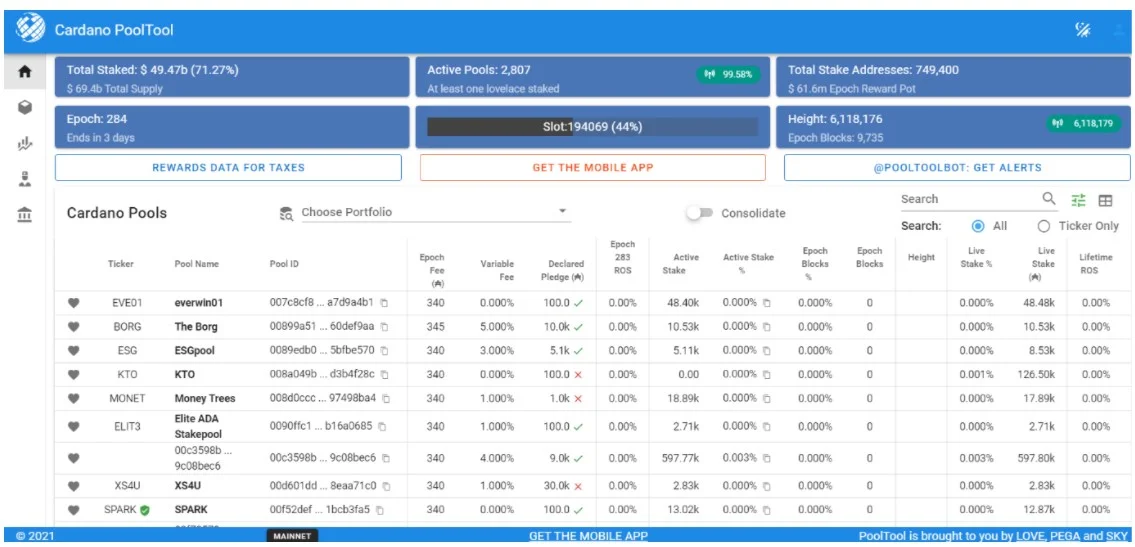The width and height of the screenshot is (1135, 547).
Task: Click @POOLTOOLBOT: GET ALERTS button
Action: [x=957, y=167]
